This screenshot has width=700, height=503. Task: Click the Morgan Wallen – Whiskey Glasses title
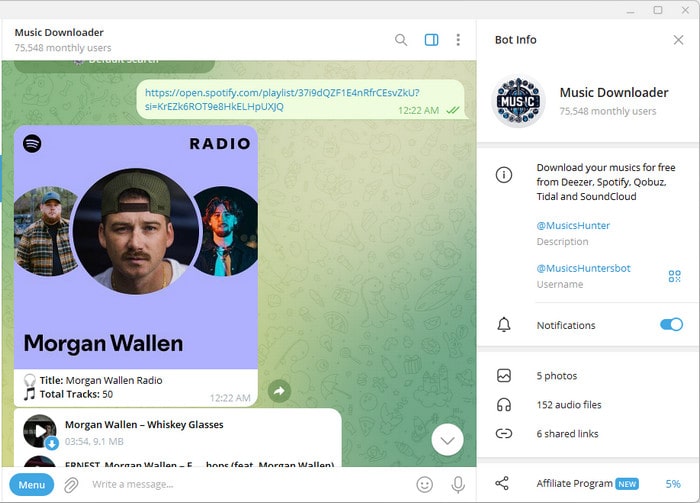144,424
